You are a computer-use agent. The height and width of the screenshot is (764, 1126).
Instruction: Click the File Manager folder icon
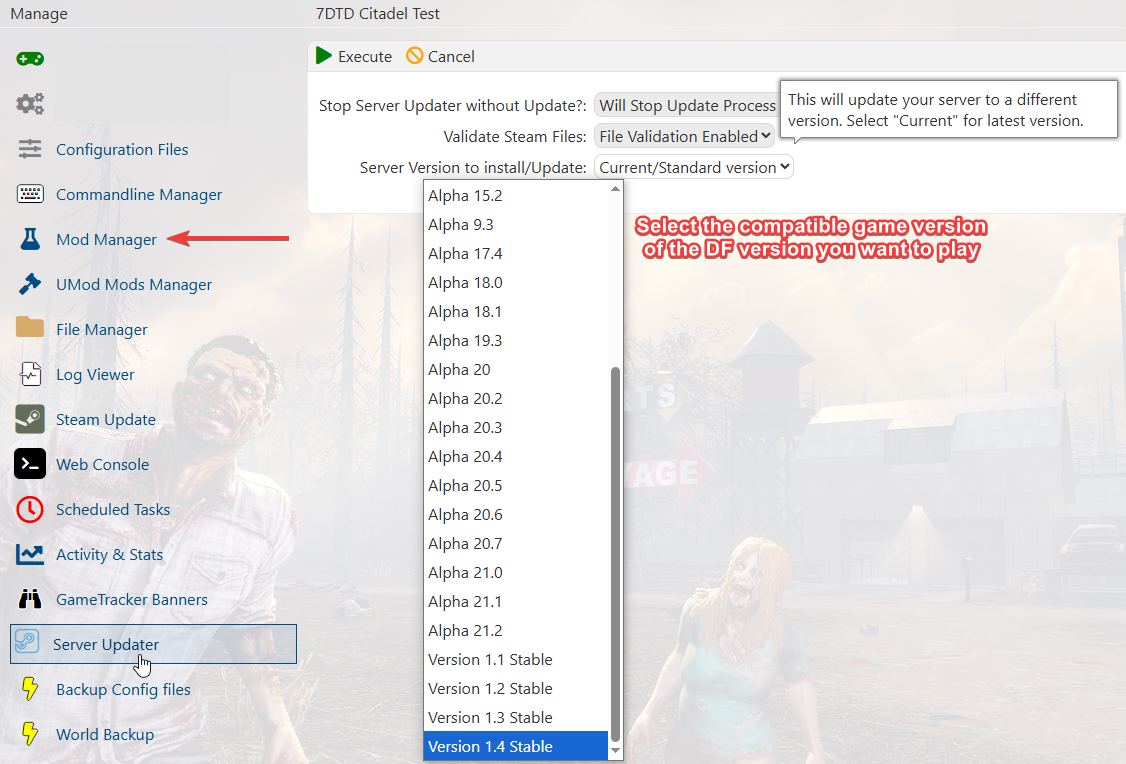30,327
